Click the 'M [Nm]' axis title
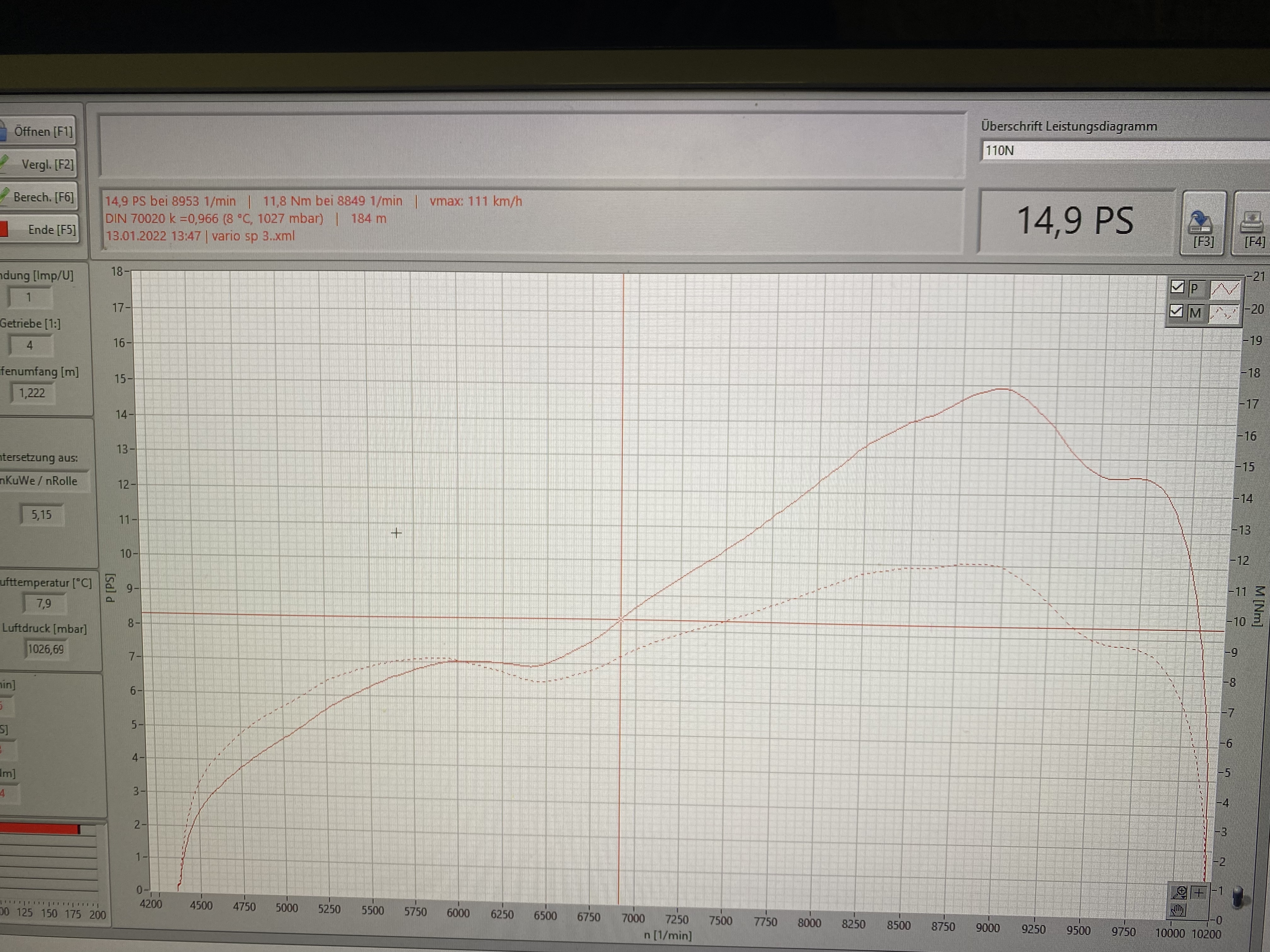1270x952 pixels. pos(1260,606)
